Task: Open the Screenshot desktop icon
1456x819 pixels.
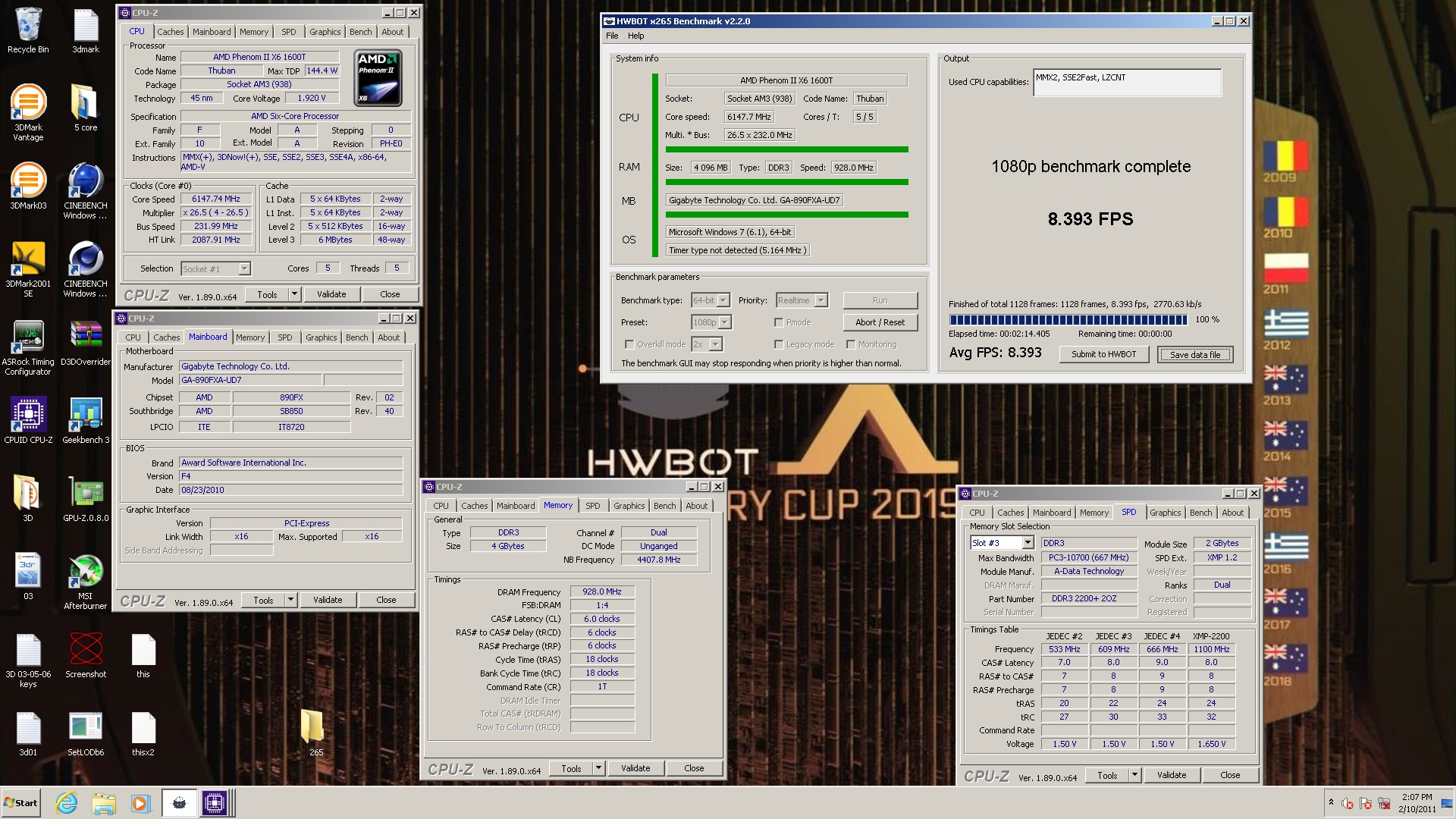Action: coord(86,655)
